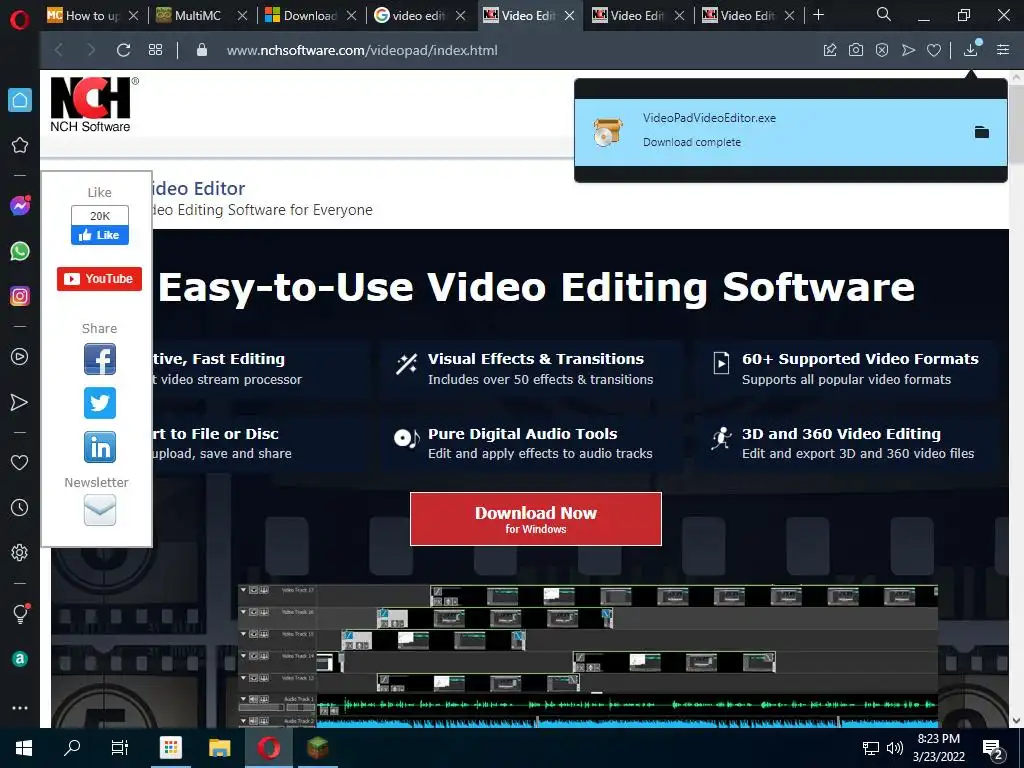This screenshot has height=768, width=1024.
Task: Open the Player sidebar icon
Action: pyautogui.click(x=20, y=357)
